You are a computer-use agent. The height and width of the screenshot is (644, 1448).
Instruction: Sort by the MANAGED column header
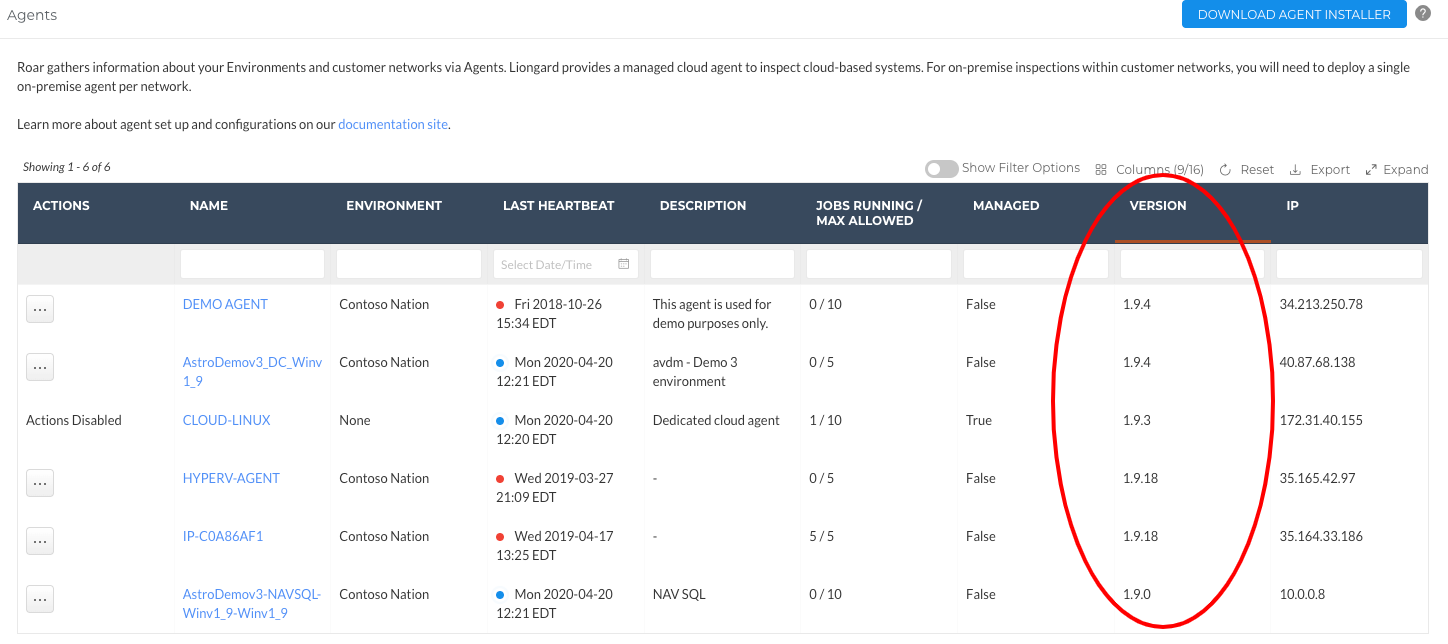click(x=1006, y=205)
